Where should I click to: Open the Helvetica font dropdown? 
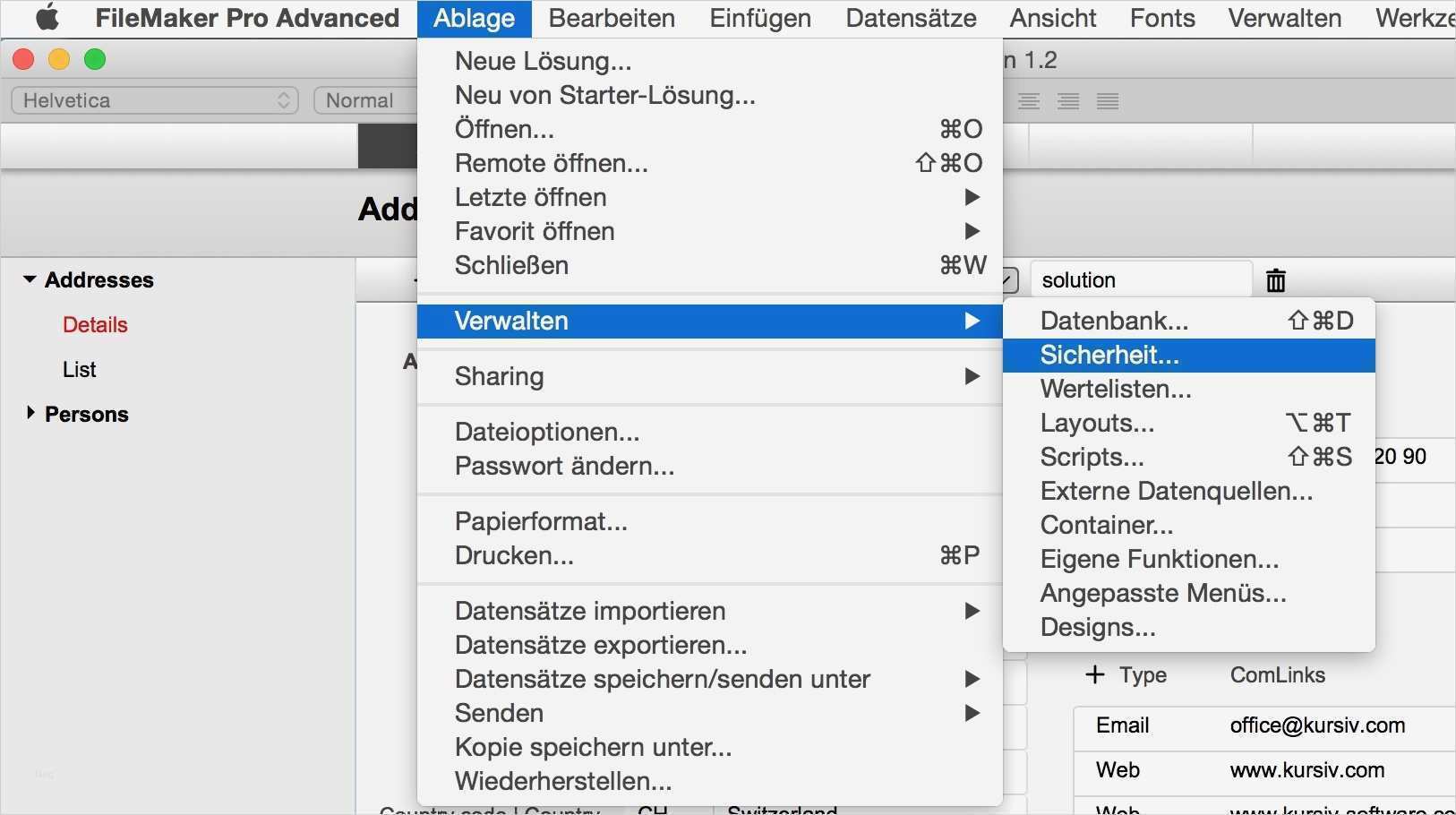(155, 100)
